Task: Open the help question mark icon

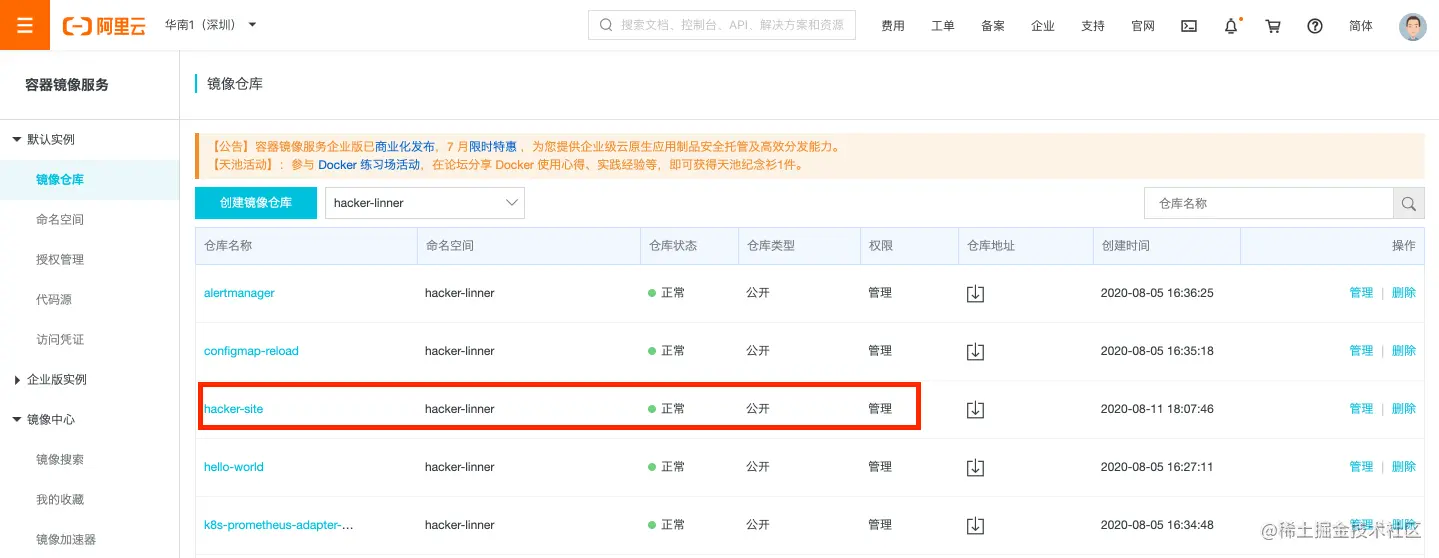Action: (1315, 26)
